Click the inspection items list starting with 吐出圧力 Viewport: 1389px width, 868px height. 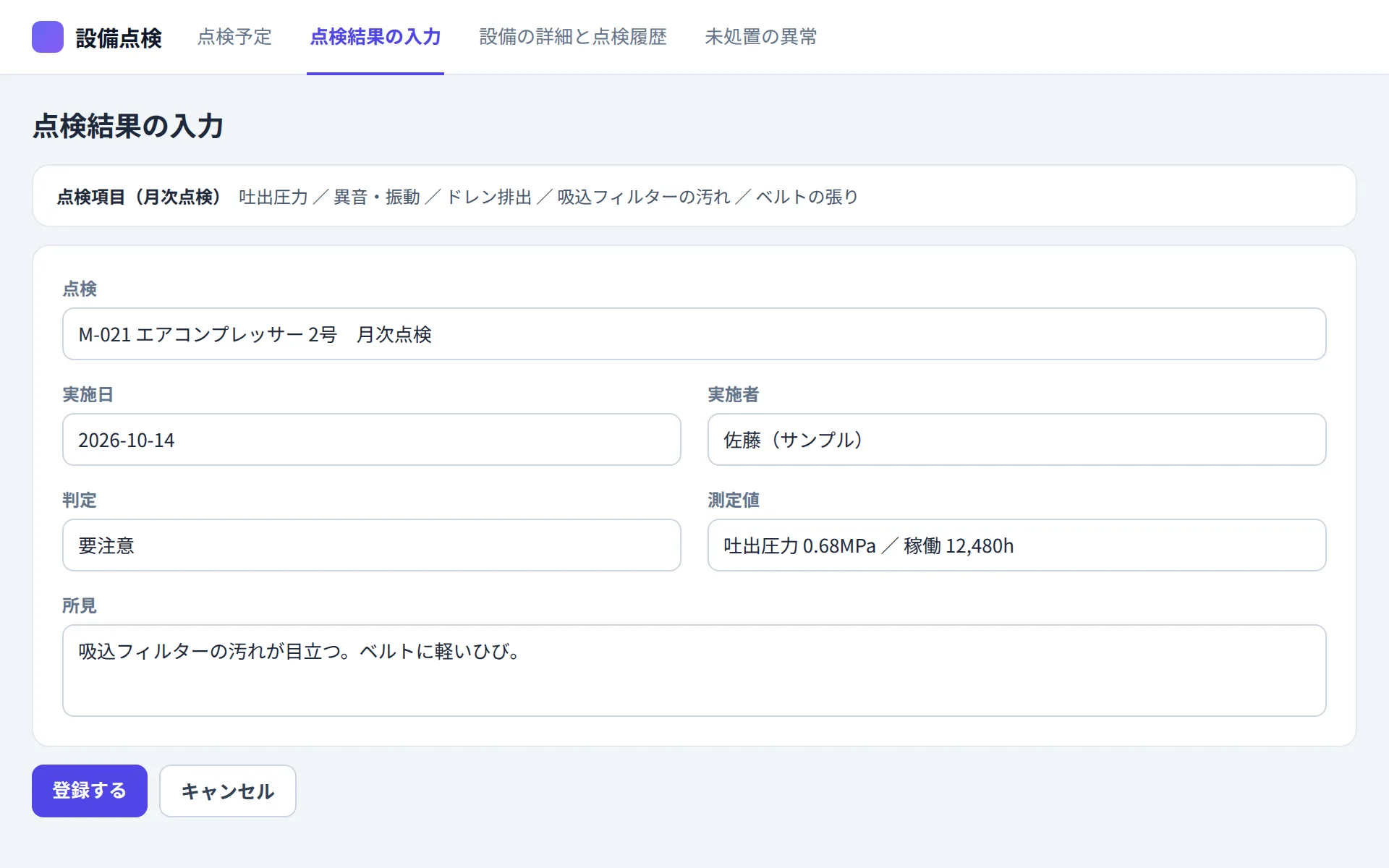tap(548, 197)
